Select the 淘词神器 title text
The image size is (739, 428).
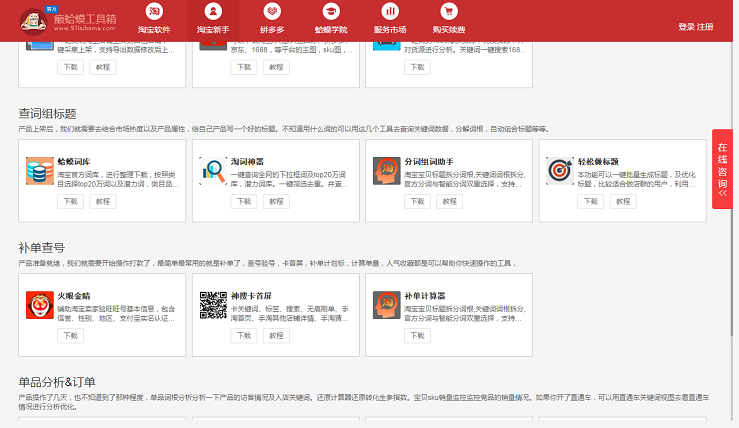[x=247, y=161]
